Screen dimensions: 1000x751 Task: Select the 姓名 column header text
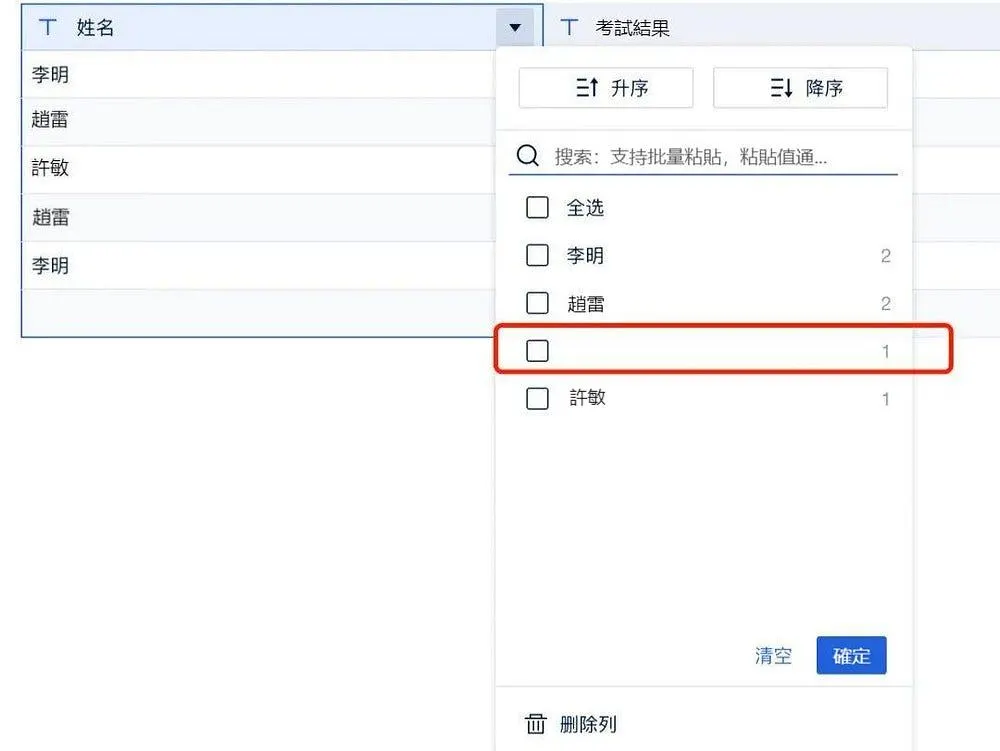click(x=95, y=27)
